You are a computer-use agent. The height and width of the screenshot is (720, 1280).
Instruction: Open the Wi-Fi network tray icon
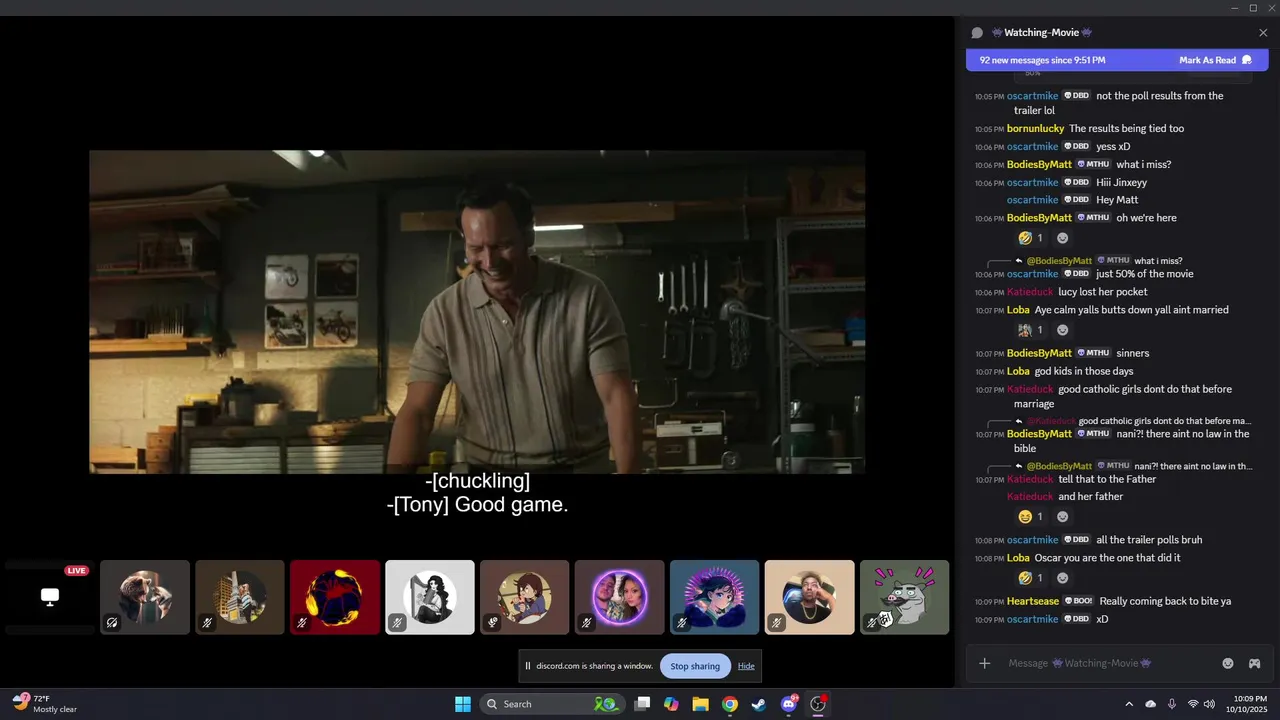(x=1193, y=704)
